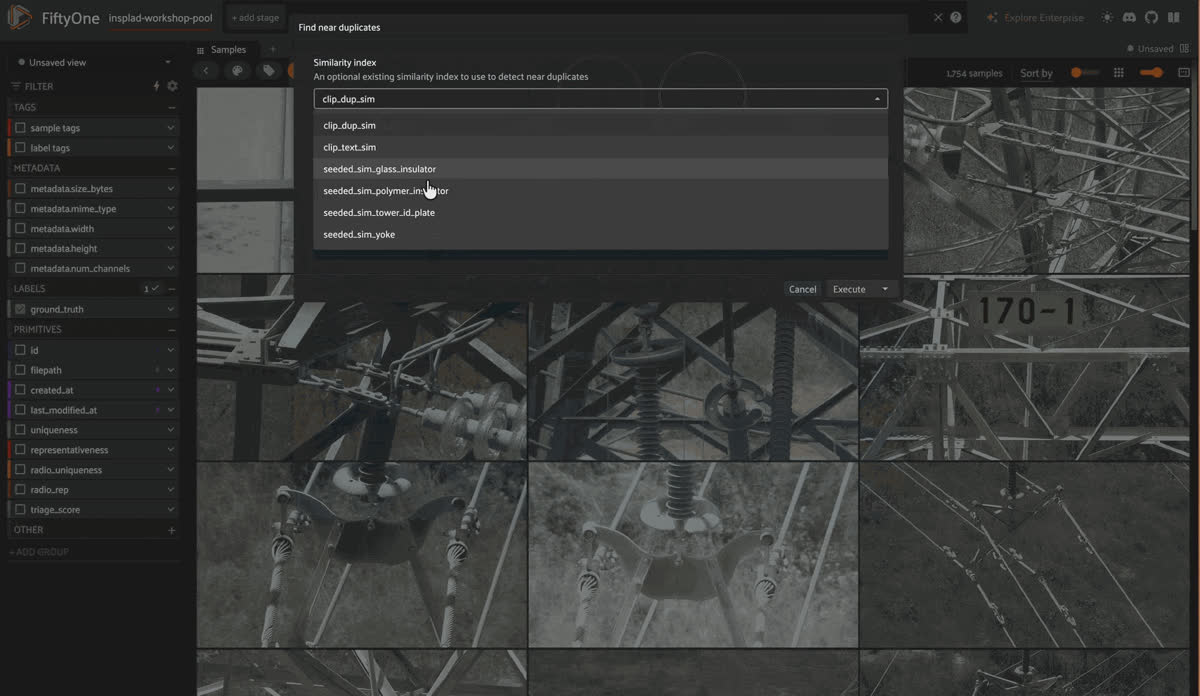Viewport: 1200px width, 696px height.
Task: Expand the sample tags filter chevron
Action: coord(171,128)
